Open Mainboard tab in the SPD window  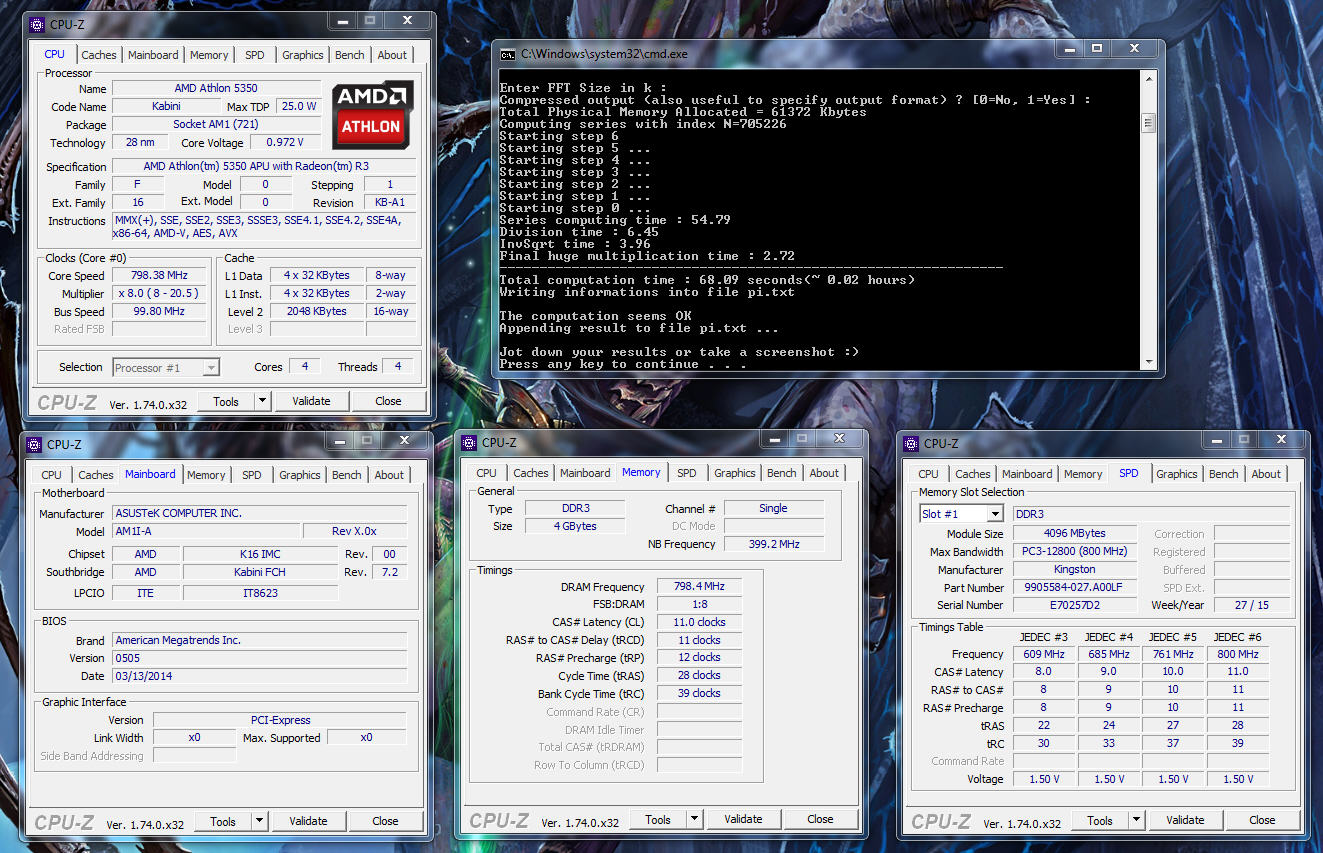(1027, 474)
